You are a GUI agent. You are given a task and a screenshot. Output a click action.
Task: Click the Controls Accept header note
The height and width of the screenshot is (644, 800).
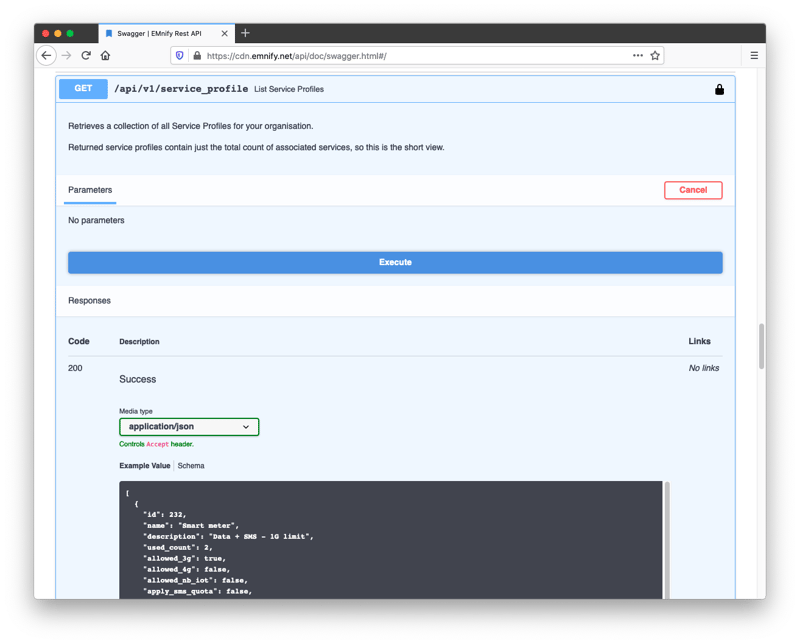(156, 444)
